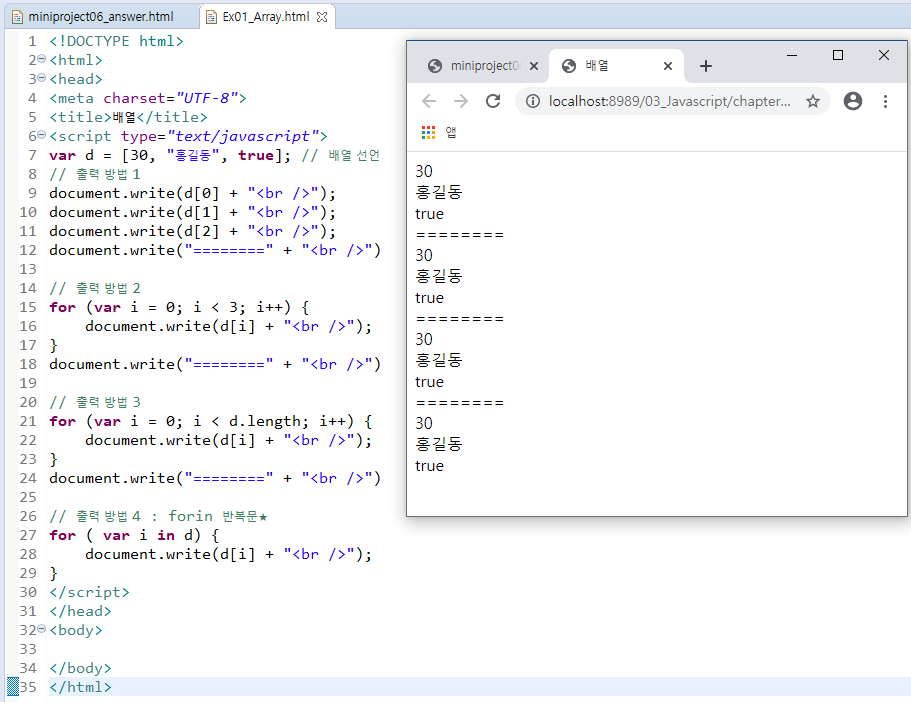The width and height of the screenshot is (911, 702).
Task: Click the 'i < d.length' for loop line
Action: coord(210,421)
